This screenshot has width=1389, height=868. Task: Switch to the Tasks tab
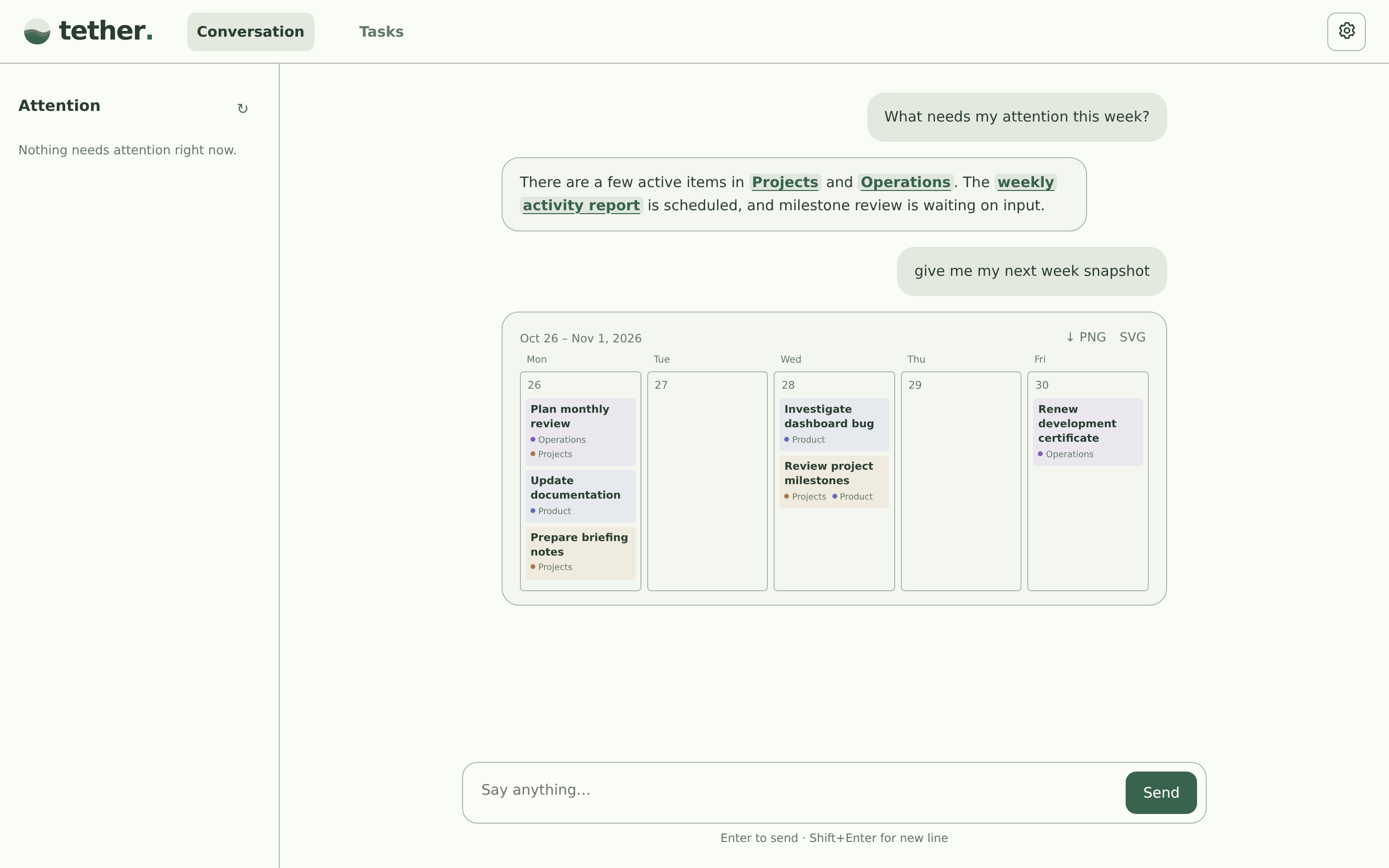[381, 31]
